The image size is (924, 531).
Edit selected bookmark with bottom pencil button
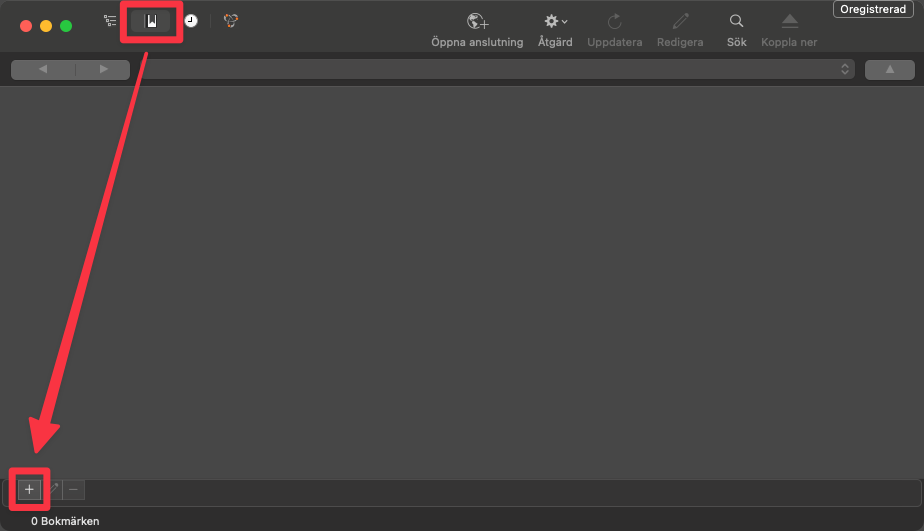52,489
